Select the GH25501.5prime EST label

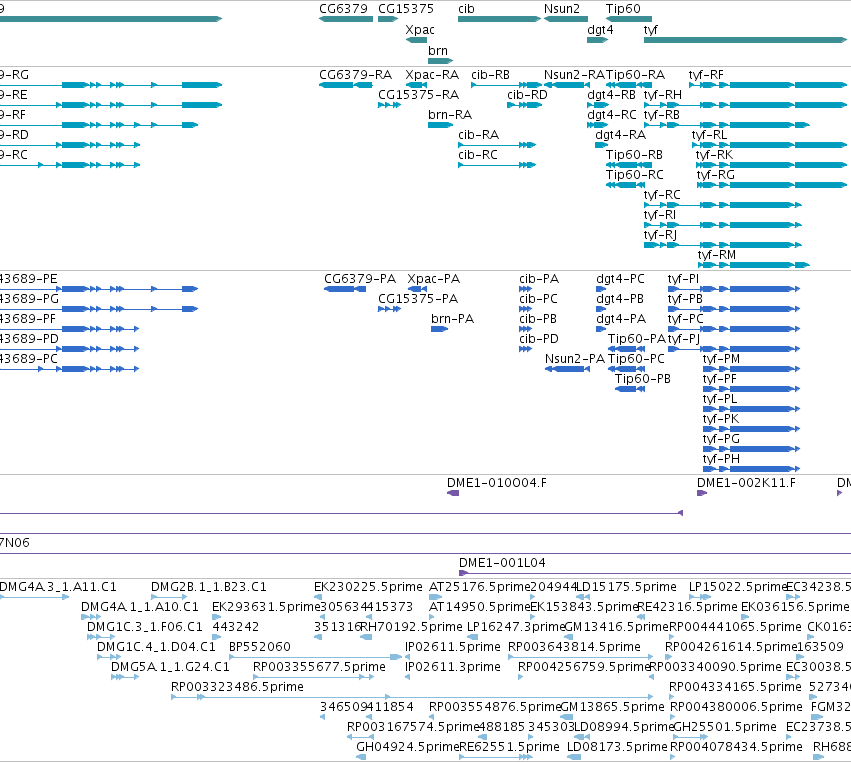point(725,727)
